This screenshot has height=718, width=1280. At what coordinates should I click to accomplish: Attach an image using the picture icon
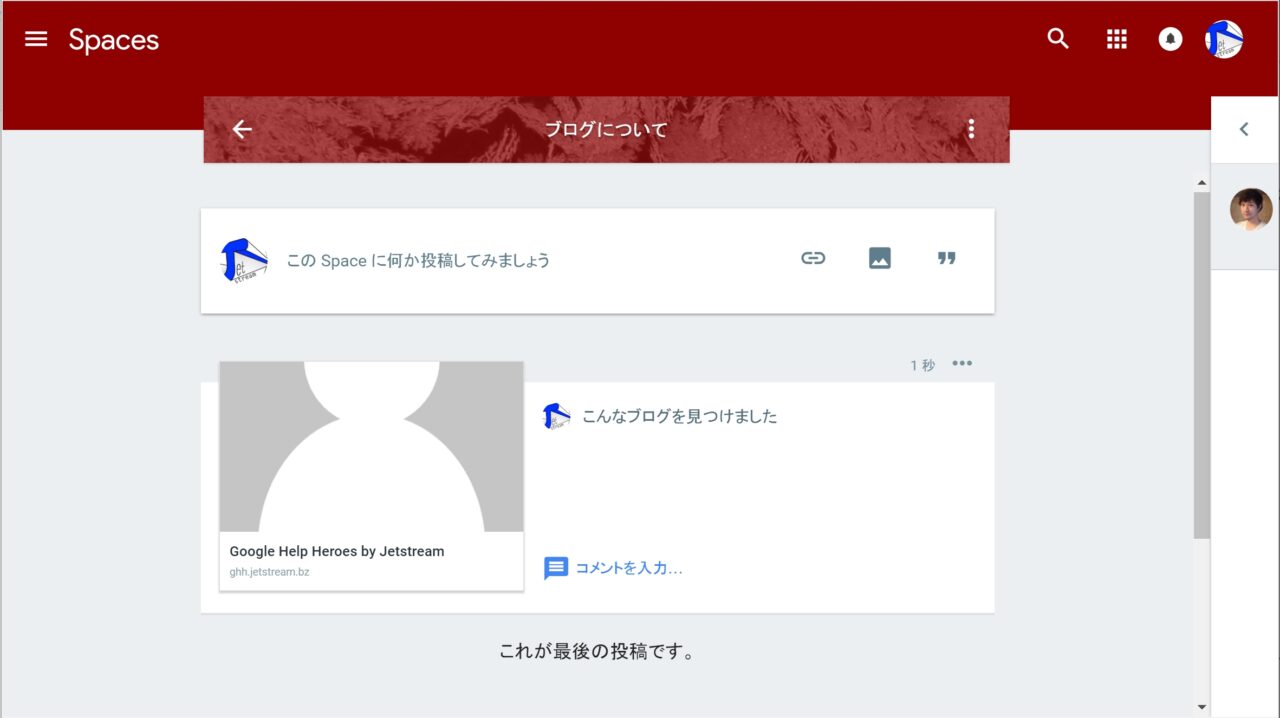tap(880, 258)
